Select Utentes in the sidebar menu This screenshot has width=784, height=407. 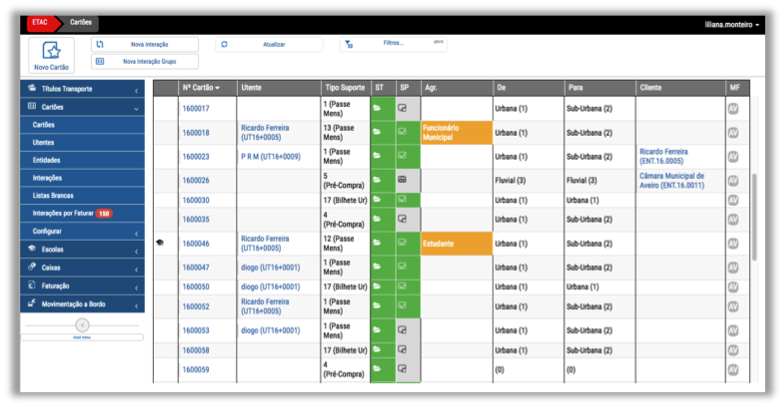click(44, 143)
